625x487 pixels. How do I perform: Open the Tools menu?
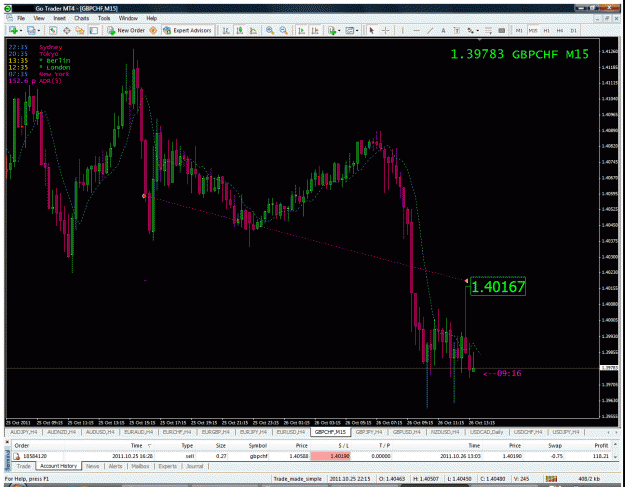click(x=104, y=18)
